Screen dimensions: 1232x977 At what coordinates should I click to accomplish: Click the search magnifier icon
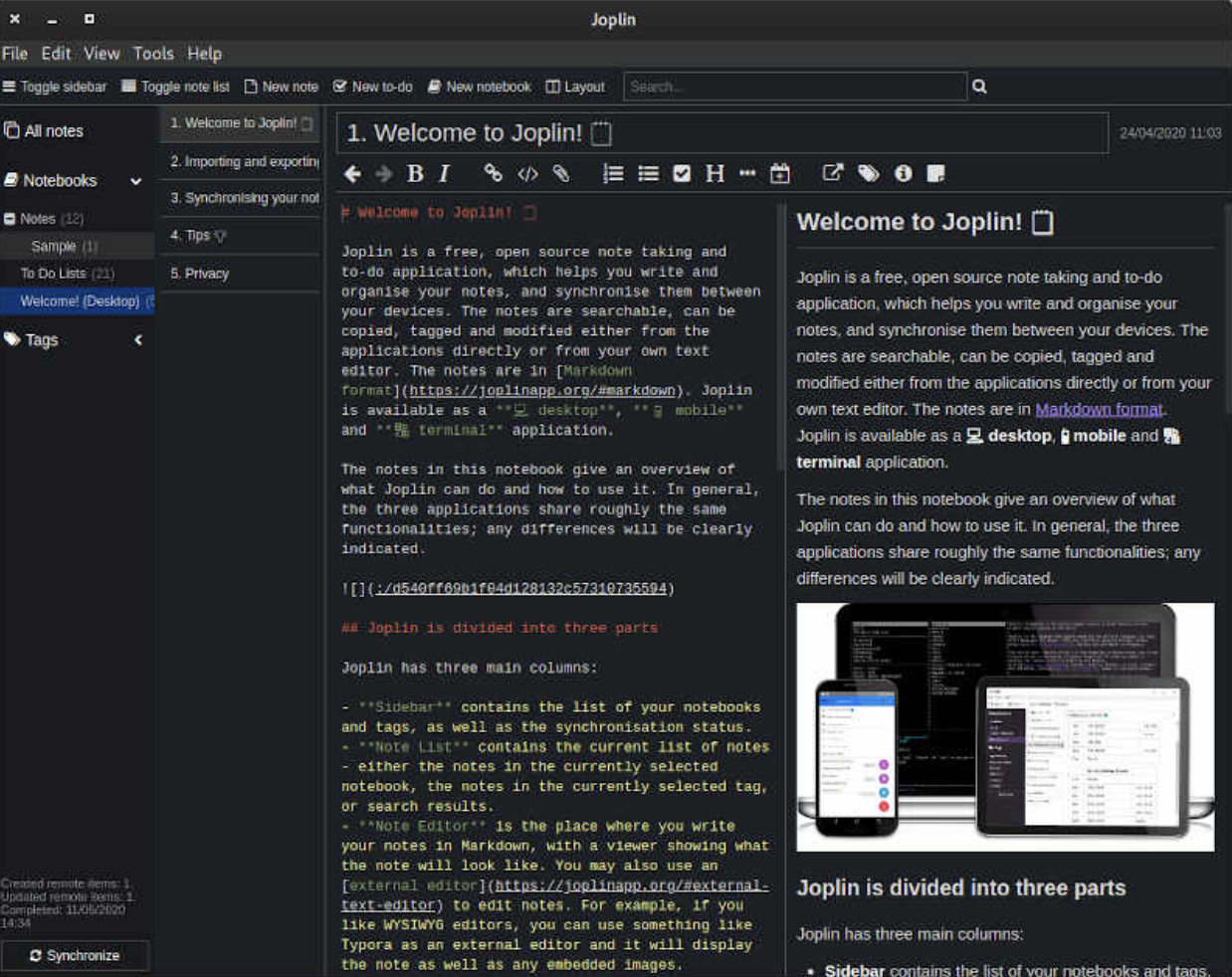(979, 87)
